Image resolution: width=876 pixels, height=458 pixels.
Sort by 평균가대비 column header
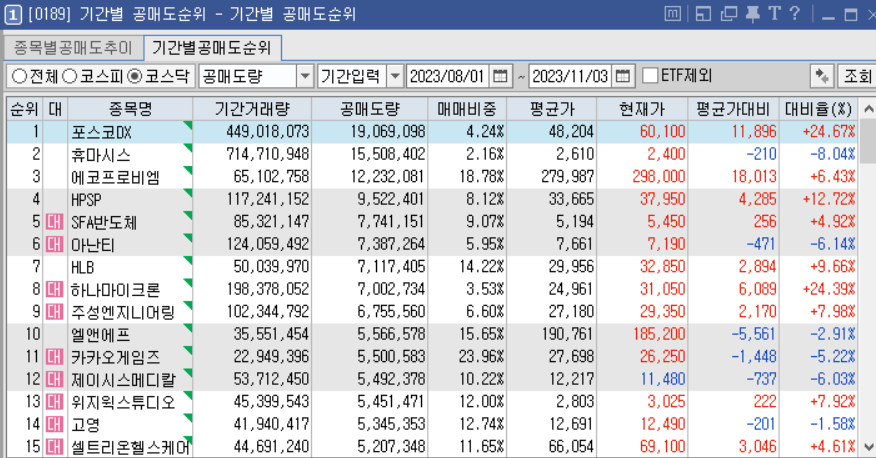[x=733, y=109]
